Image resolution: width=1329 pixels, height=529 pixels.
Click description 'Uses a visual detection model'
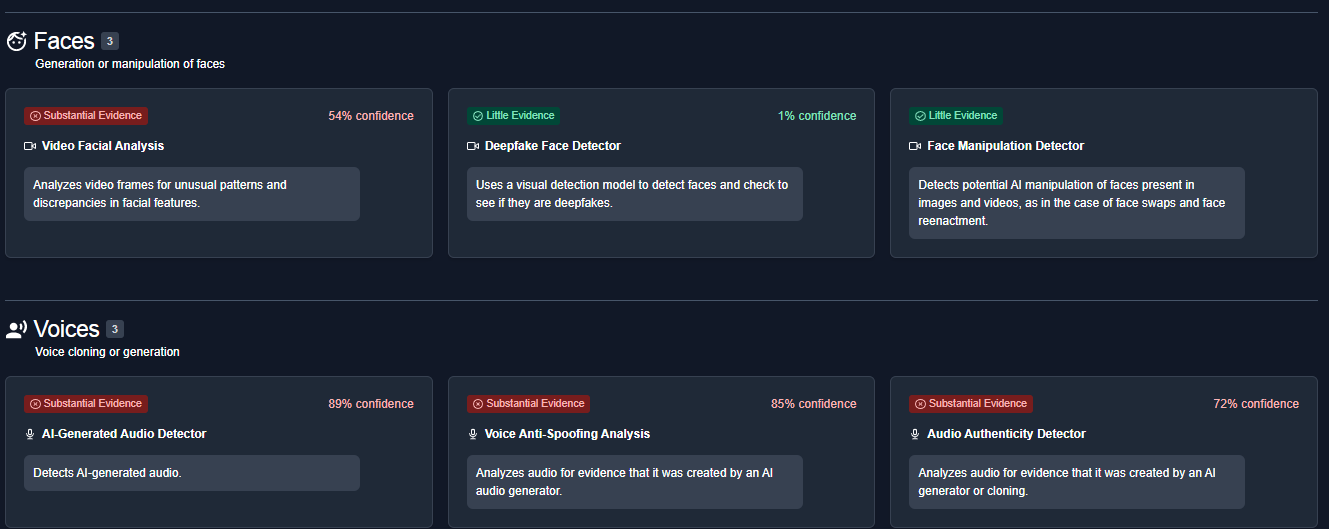point(634,194)
